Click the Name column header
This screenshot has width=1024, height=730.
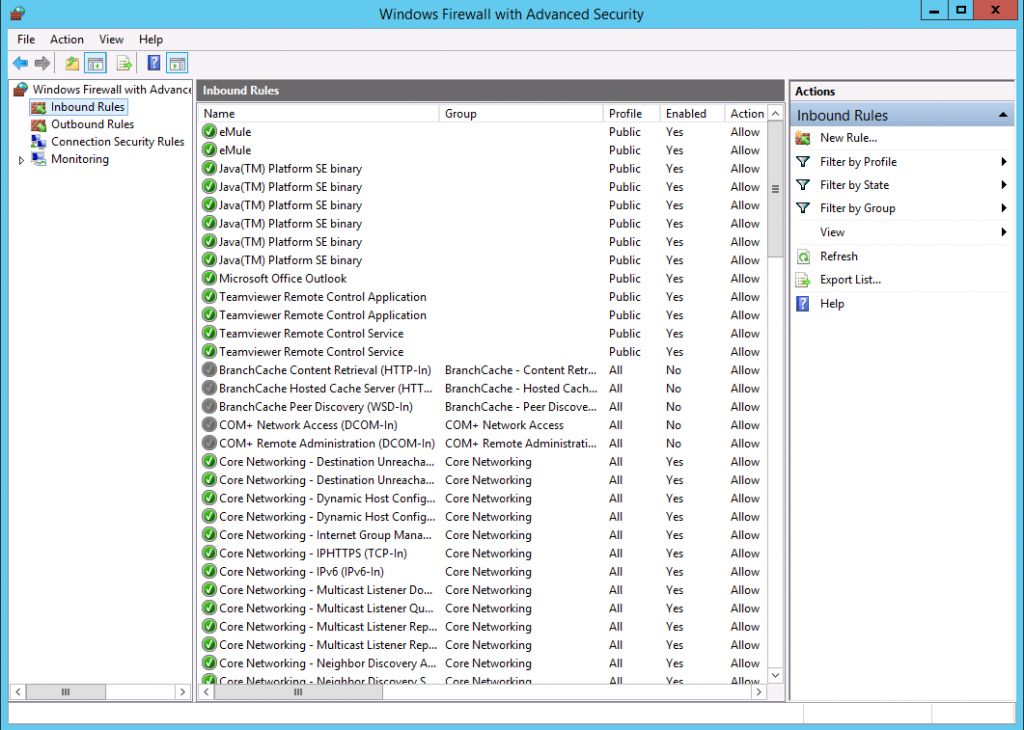pyautogui.click(x=215, y=112)
